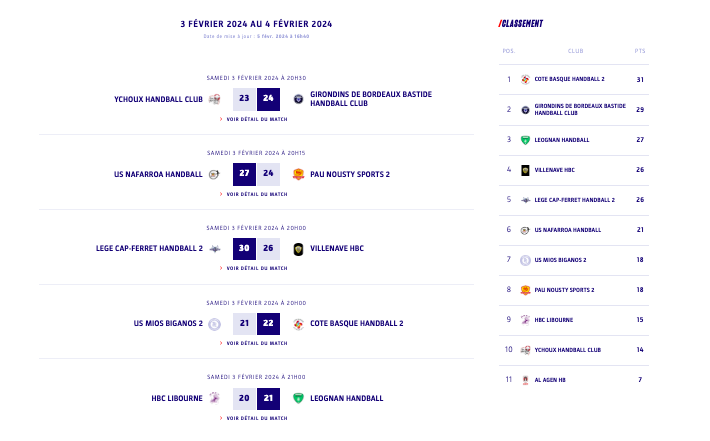
Task: Click US Mios Biganos 2 match logo
Action: coord(215,323)
